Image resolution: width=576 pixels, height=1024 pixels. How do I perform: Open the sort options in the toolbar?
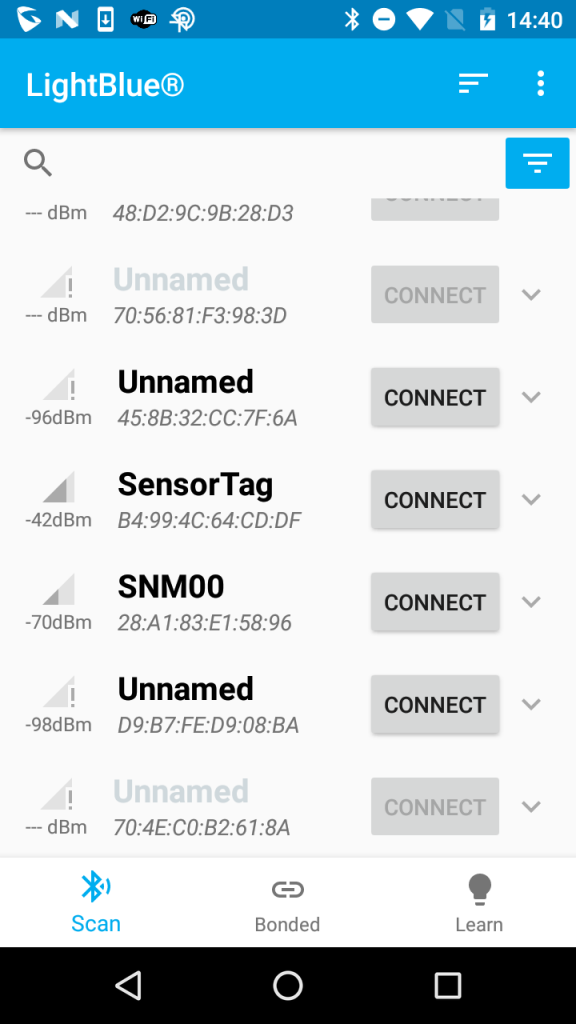tap(472, 83)
